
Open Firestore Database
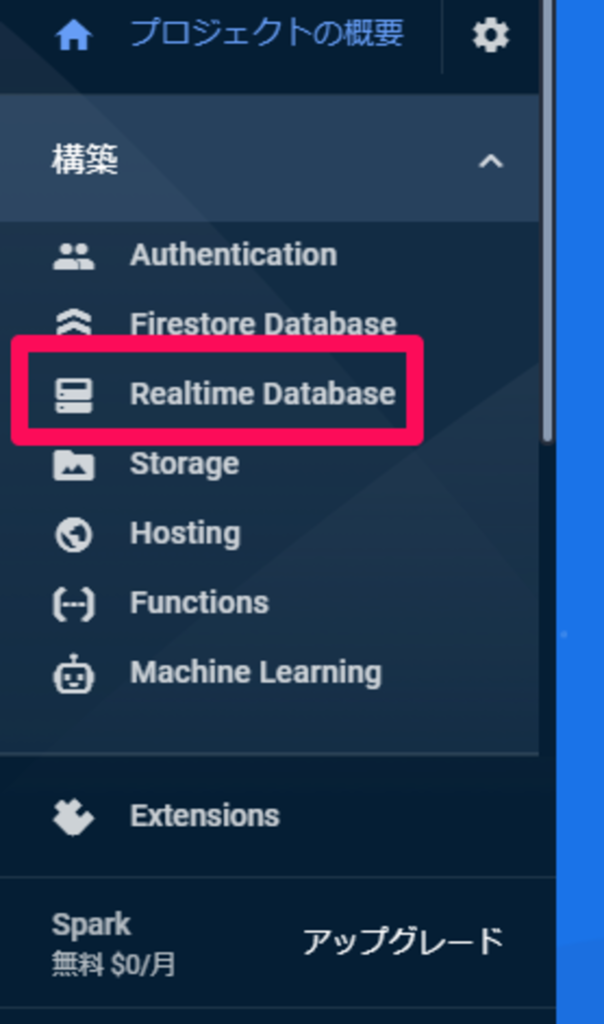point(263,323)
